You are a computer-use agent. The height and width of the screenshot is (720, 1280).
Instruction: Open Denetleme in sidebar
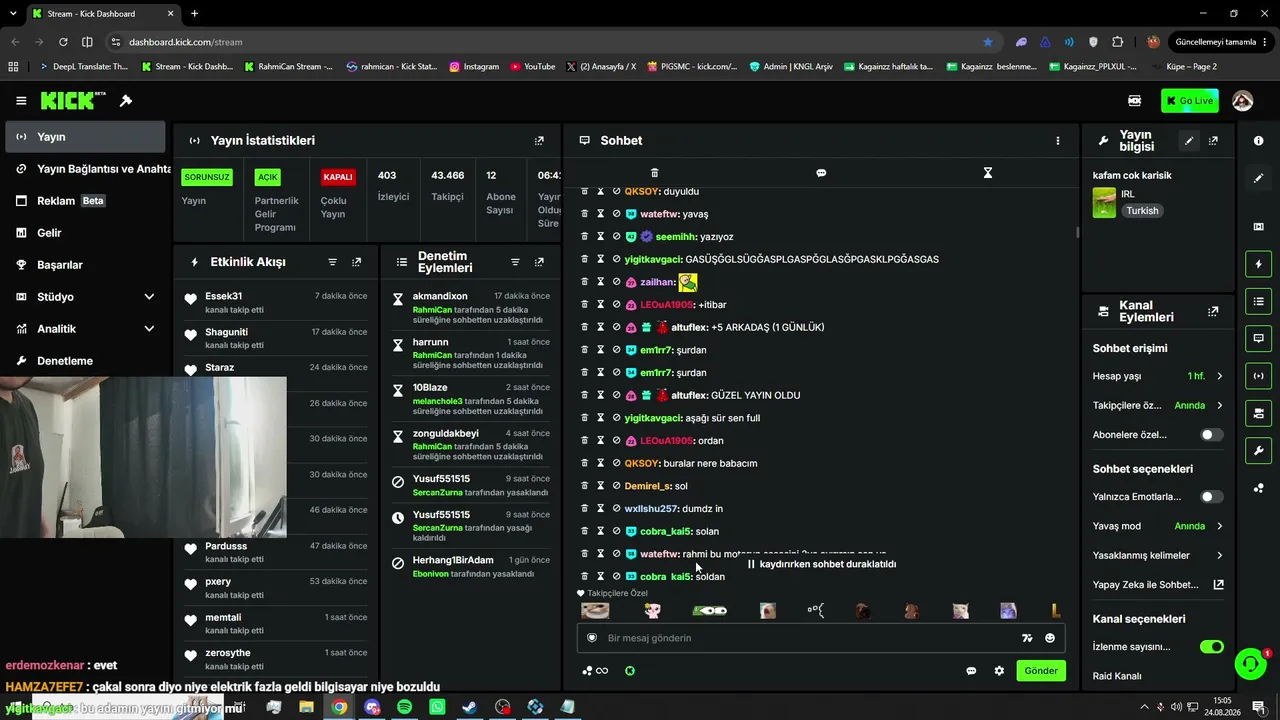click(x=85, y=361)
